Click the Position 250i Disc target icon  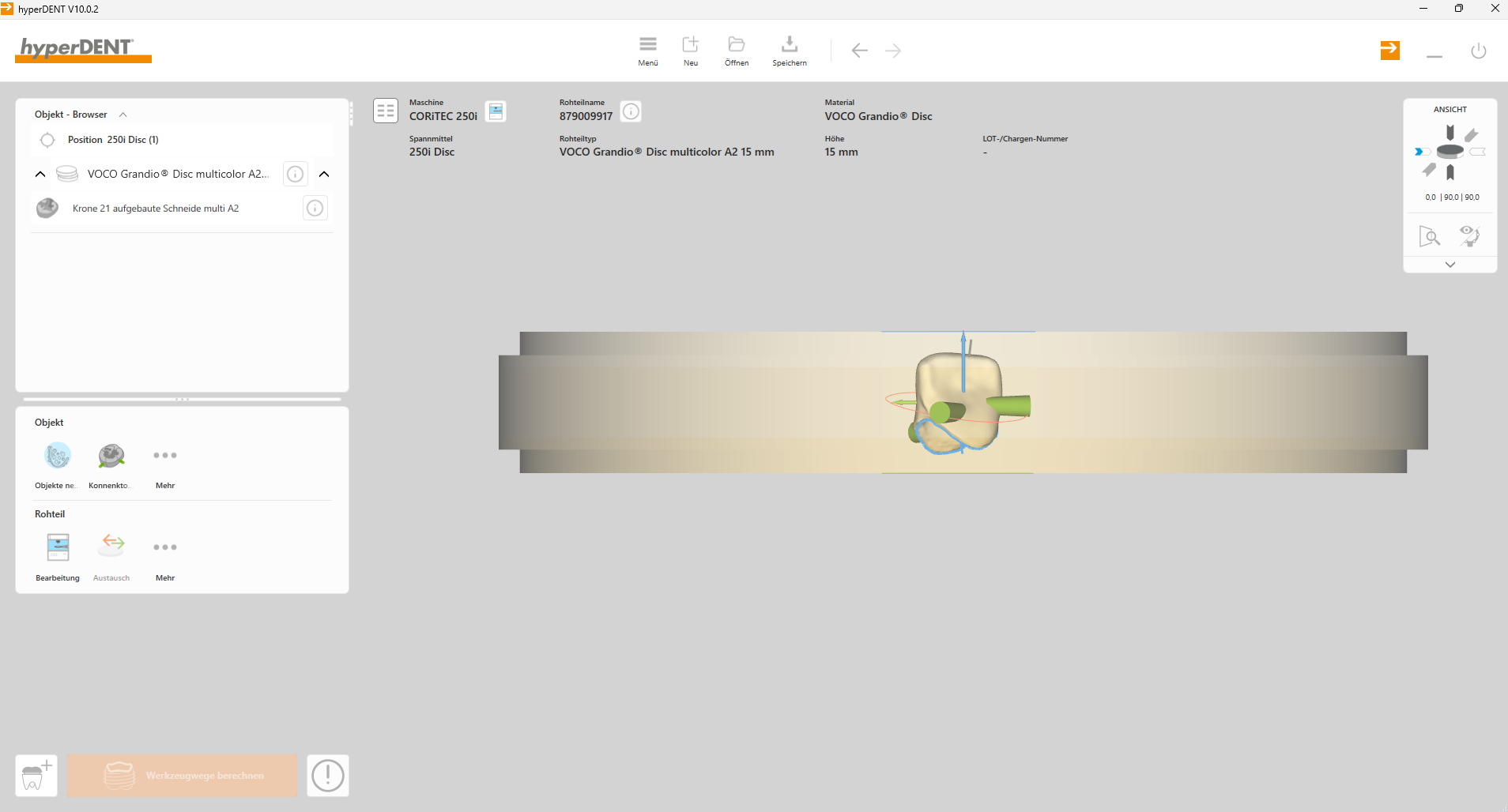tap(47, 140)
